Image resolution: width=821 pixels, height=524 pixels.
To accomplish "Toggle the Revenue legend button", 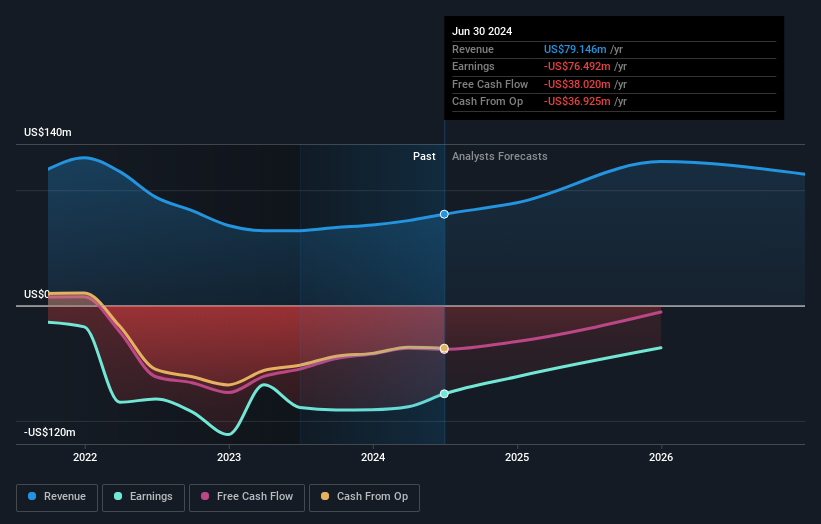I will click(57, 497).
